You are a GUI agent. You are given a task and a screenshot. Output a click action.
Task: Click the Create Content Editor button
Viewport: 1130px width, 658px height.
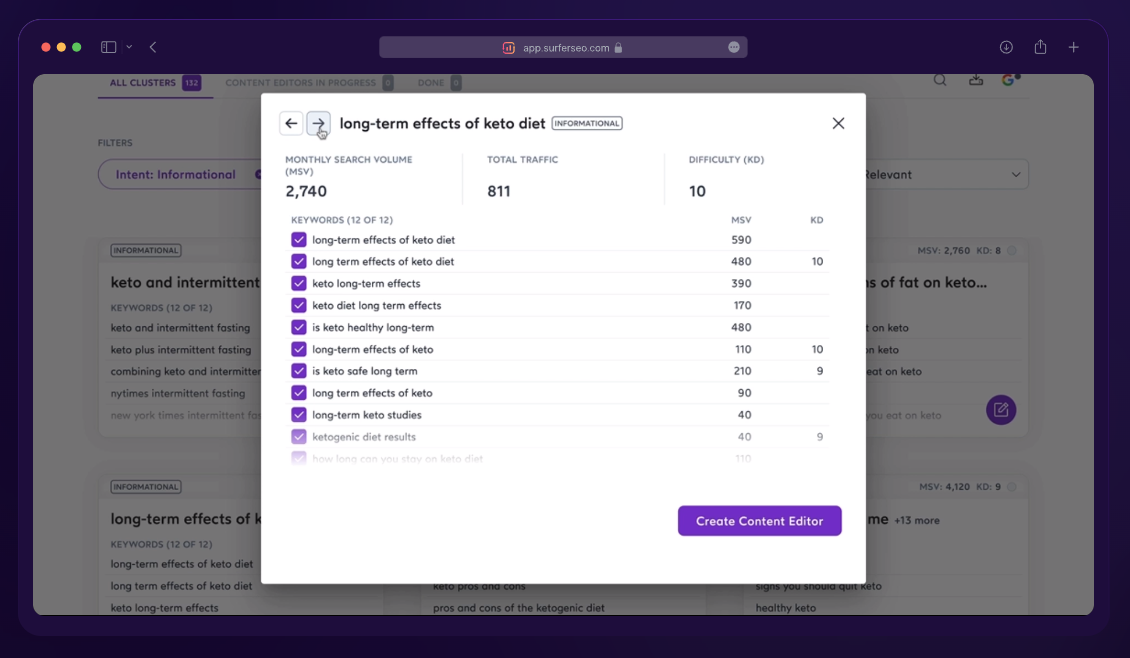759,521
